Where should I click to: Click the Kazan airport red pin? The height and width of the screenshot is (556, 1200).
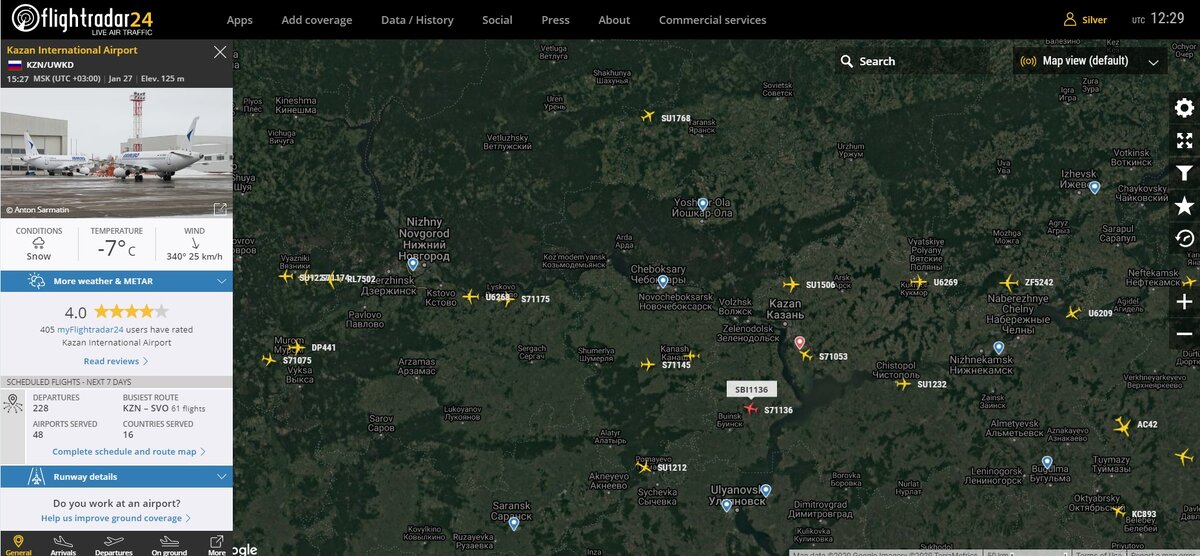(799, 343)
